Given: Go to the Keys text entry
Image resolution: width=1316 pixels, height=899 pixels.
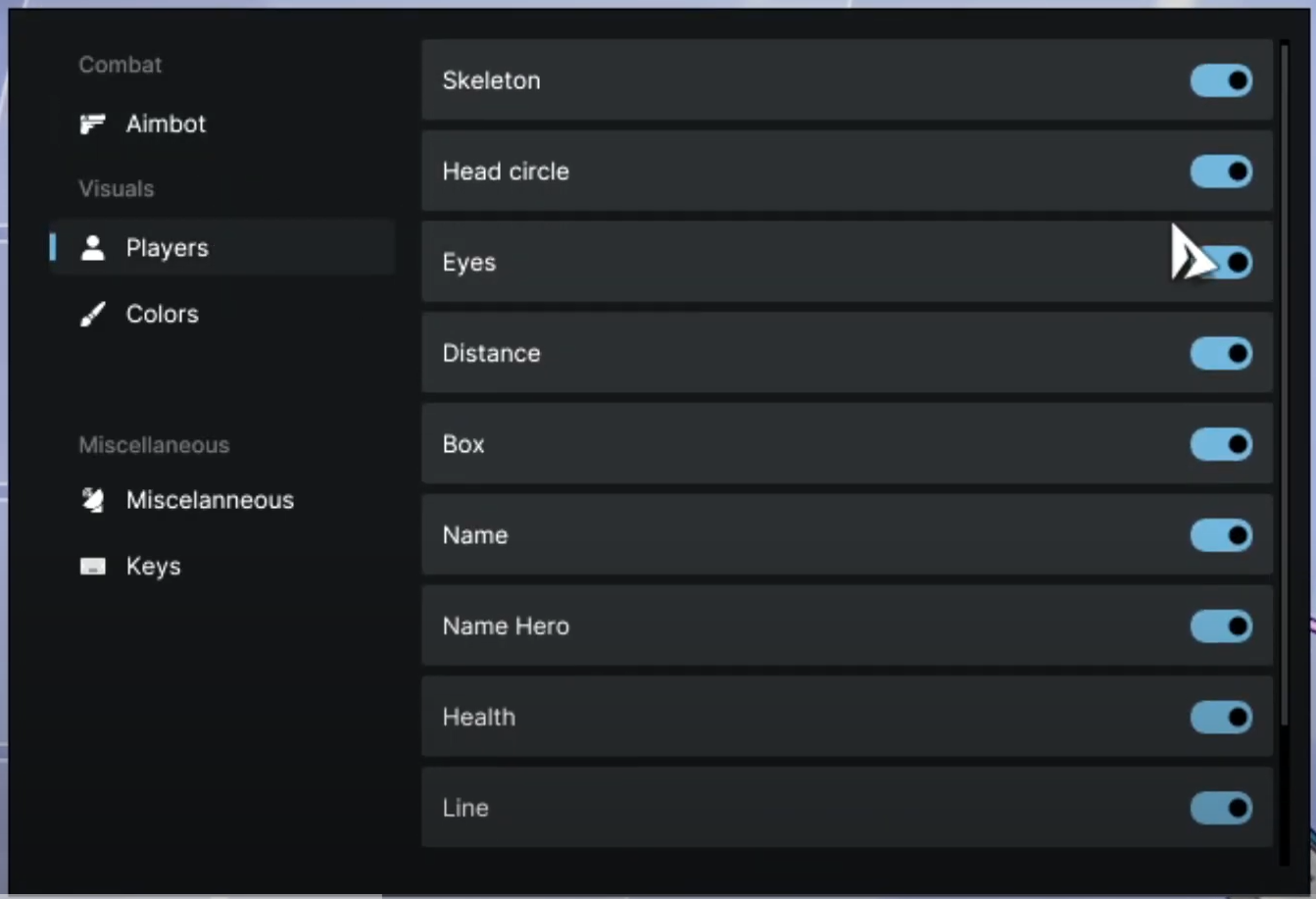Looking at the screenshot, I should click(x=153, y=567).
